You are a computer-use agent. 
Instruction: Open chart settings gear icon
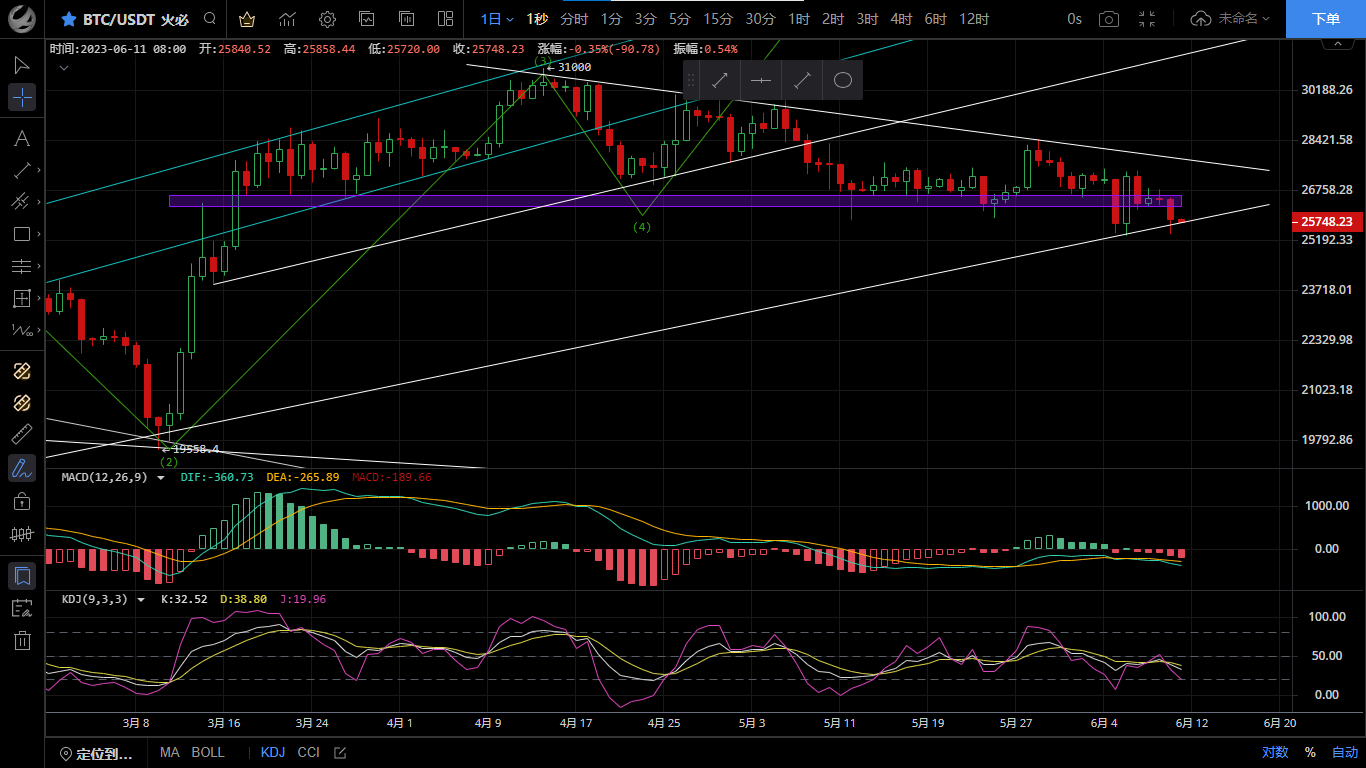pyautogui.click(x=327, y=19)
